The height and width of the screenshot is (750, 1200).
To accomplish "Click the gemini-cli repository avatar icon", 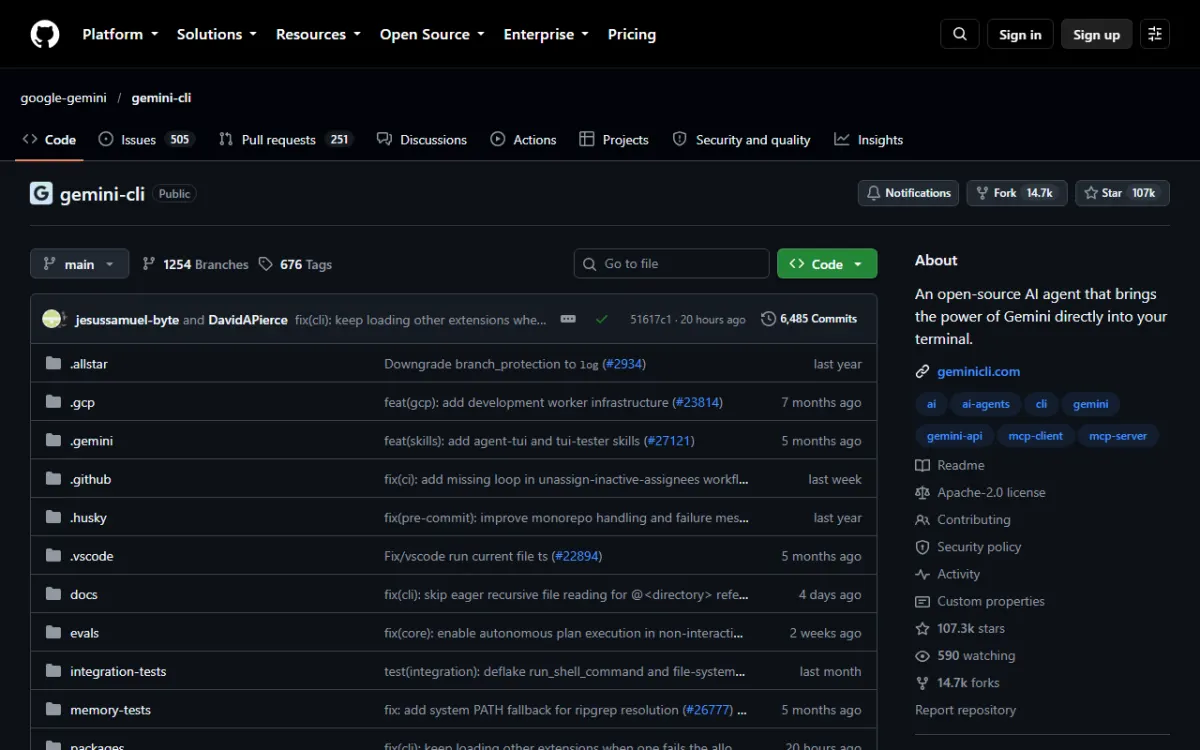I will [x=41, y=194].
